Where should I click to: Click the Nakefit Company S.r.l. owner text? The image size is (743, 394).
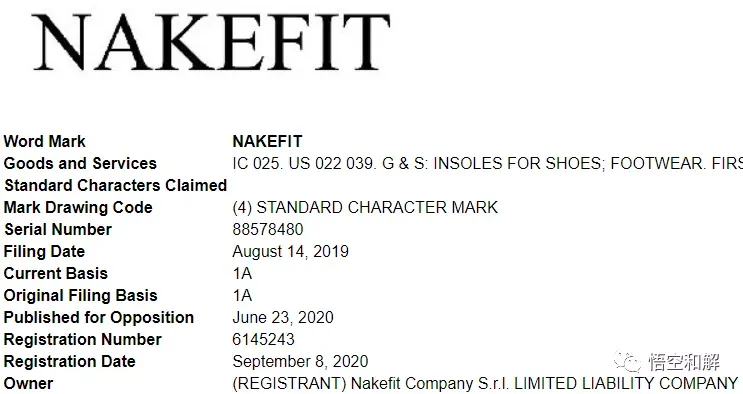pyautogui.click(x=431, y=383)
